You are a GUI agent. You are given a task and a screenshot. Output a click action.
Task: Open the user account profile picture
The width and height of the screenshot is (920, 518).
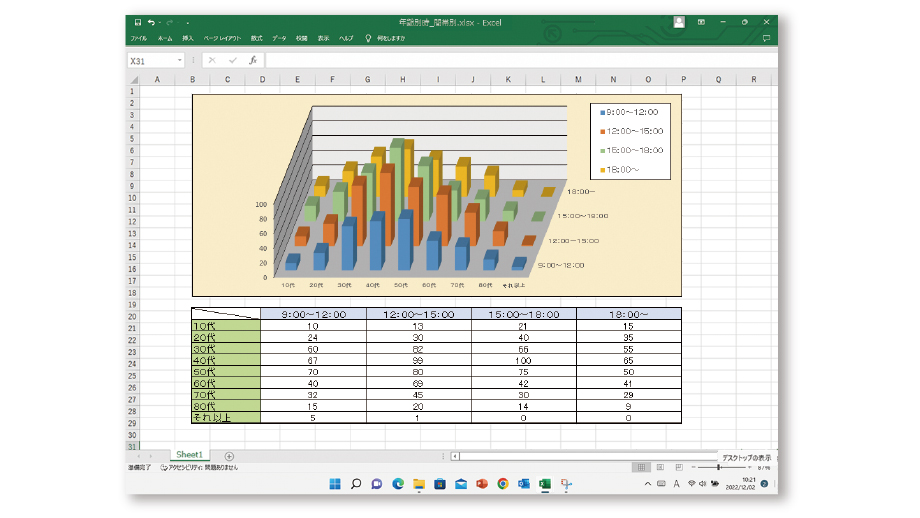(x=679, y=22)
